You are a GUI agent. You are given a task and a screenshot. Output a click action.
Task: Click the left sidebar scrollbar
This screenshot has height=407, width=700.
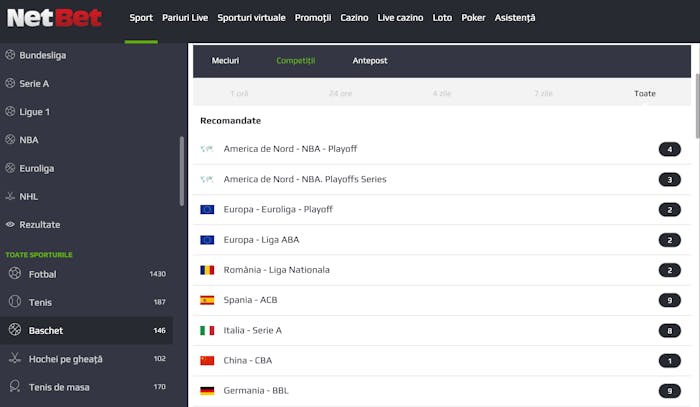(182, 171)
